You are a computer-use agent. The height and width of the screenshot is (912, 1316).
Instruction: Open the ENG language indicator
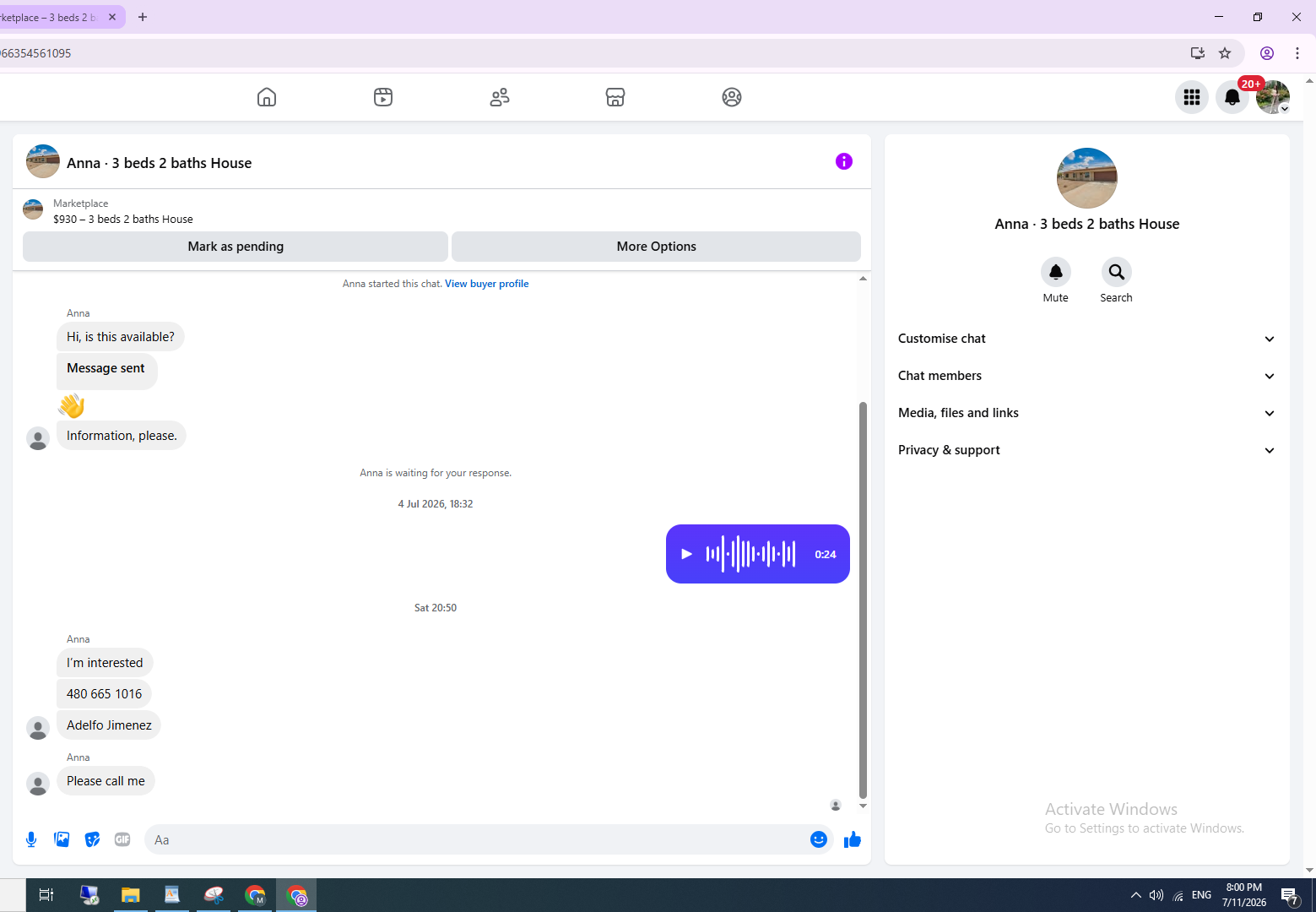pos(1201,895)
